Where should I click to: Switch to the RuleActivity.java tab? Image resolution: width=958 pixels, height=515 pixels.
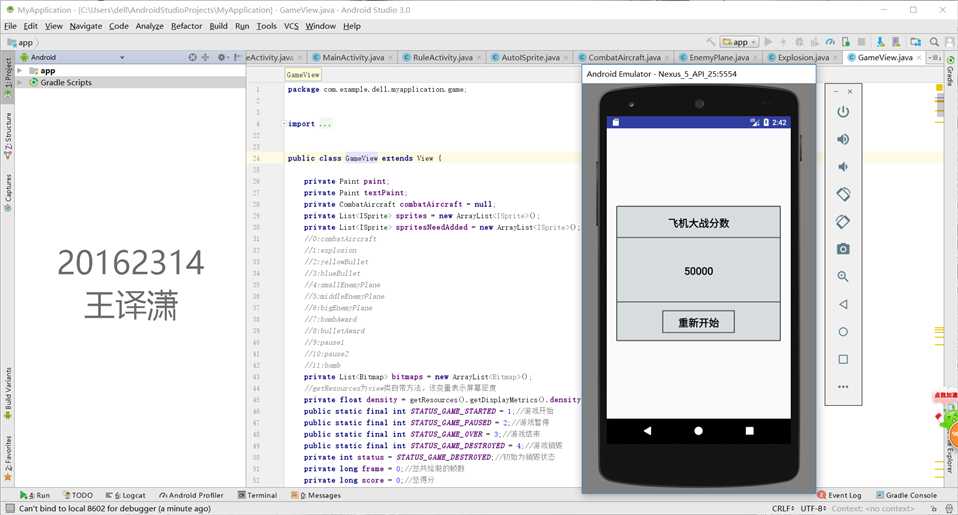click(x=442, y=57)
